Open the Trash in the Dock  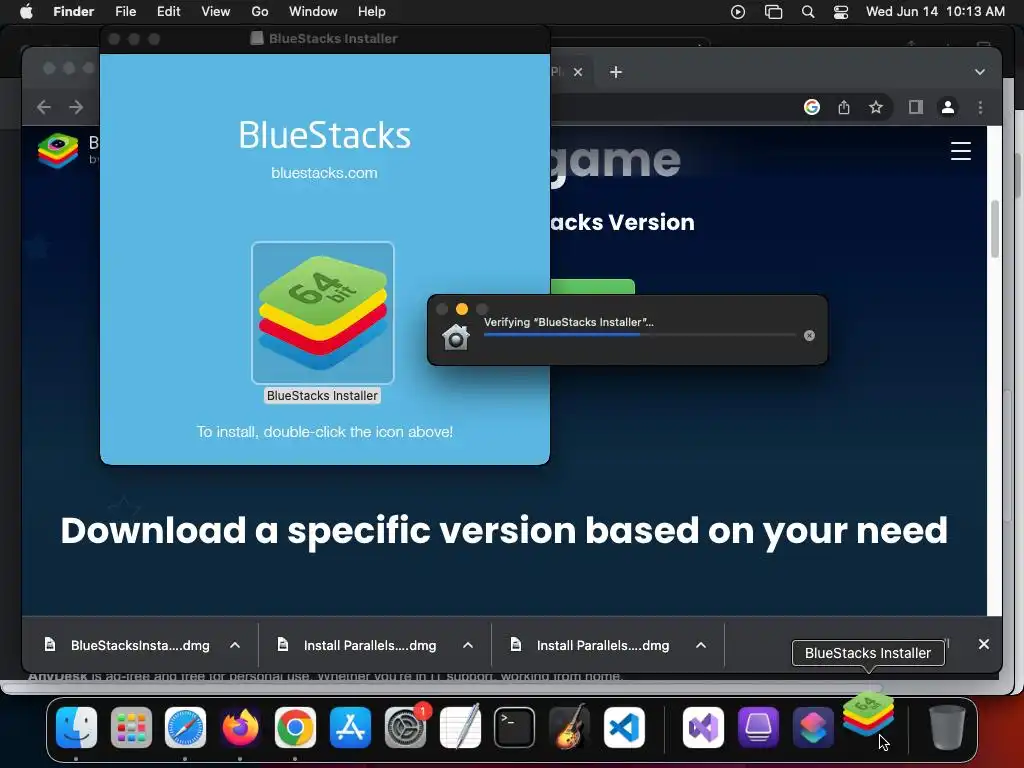947,728
